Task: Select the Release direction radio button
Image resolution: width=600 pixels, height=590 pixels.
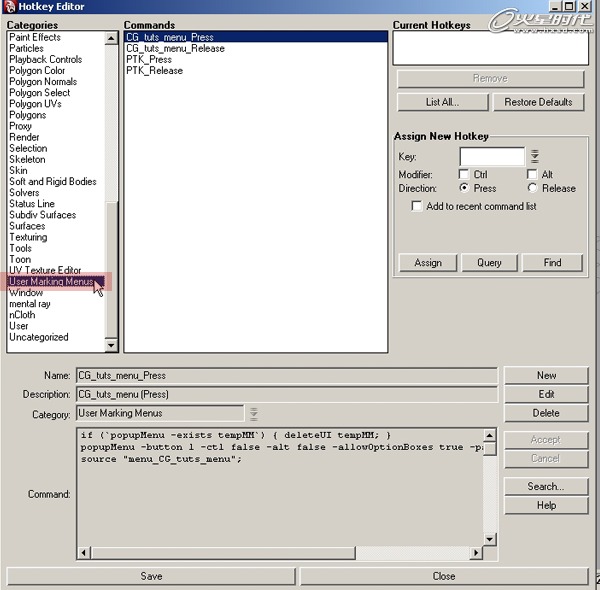Action: [x=532, y=188]
